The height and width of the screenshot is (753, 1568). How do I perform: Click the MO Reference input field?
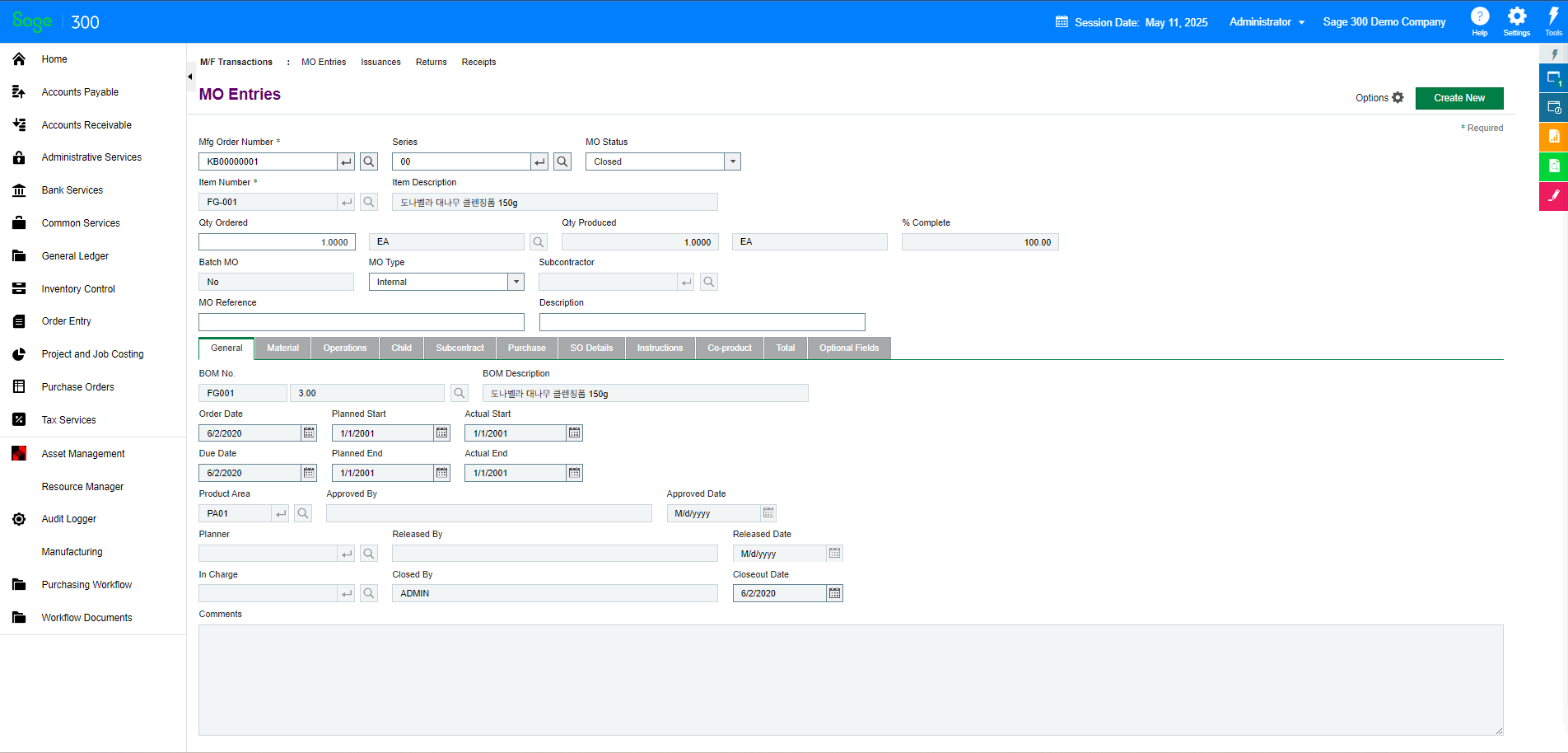(362, 322)
